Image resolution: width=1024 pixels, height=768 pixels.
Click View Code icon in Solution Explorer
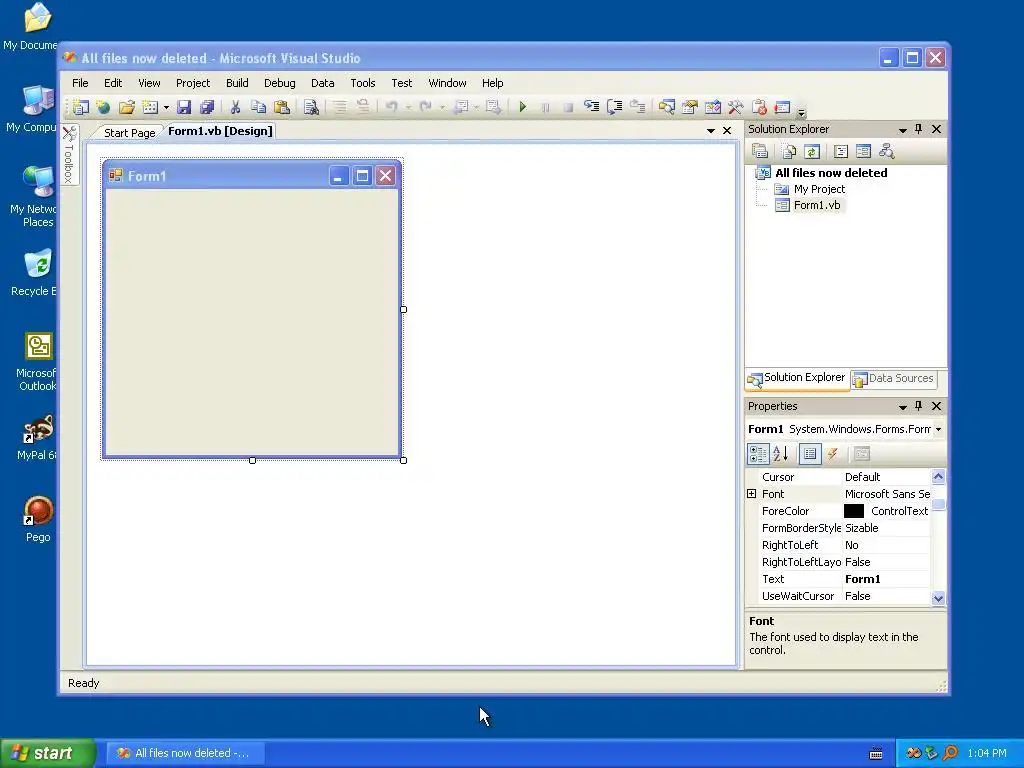[840, 152]
